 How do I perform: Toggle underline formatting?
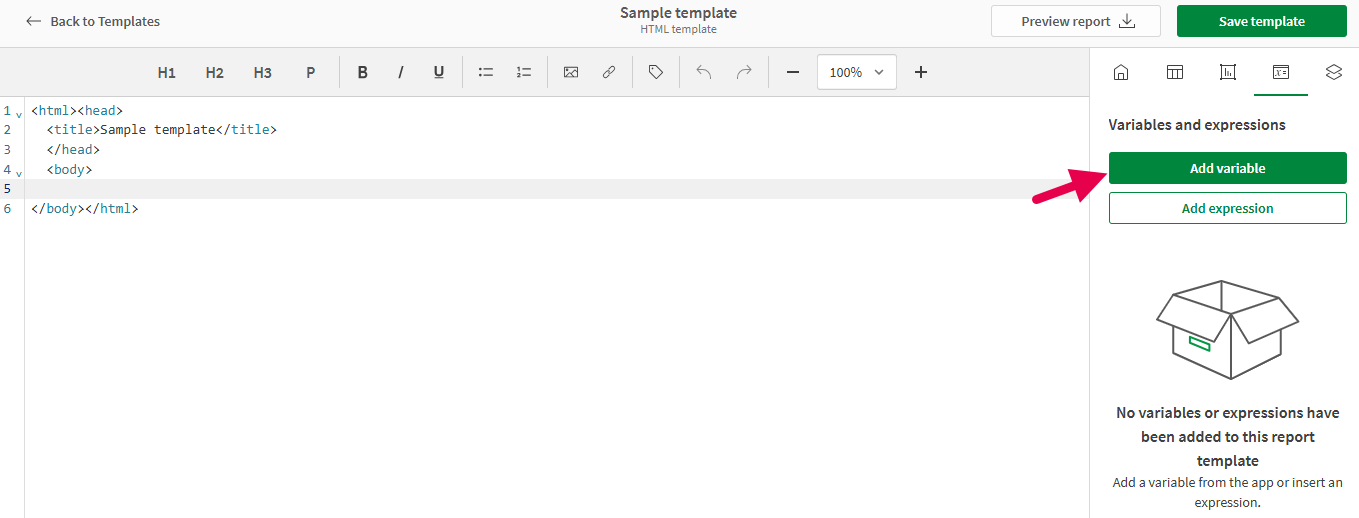tap(438, 72)
